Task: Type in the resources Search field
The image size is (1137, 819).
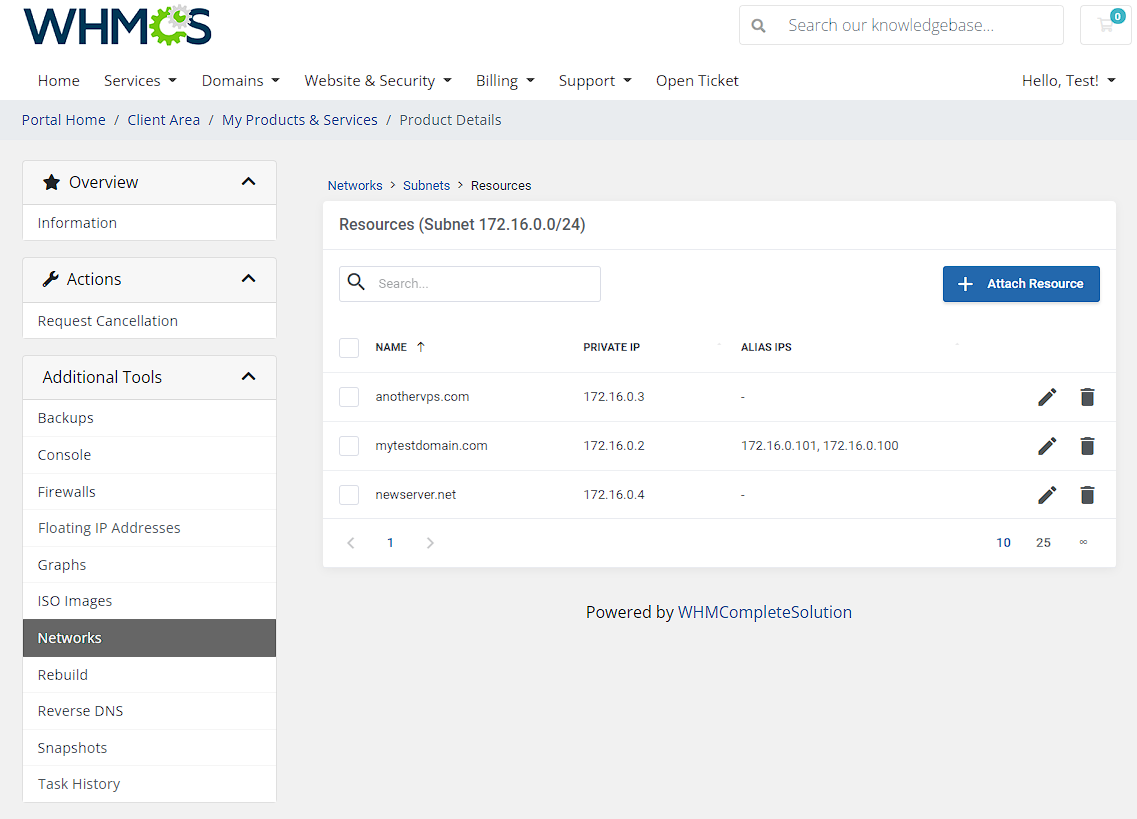Action: (480, 283)
